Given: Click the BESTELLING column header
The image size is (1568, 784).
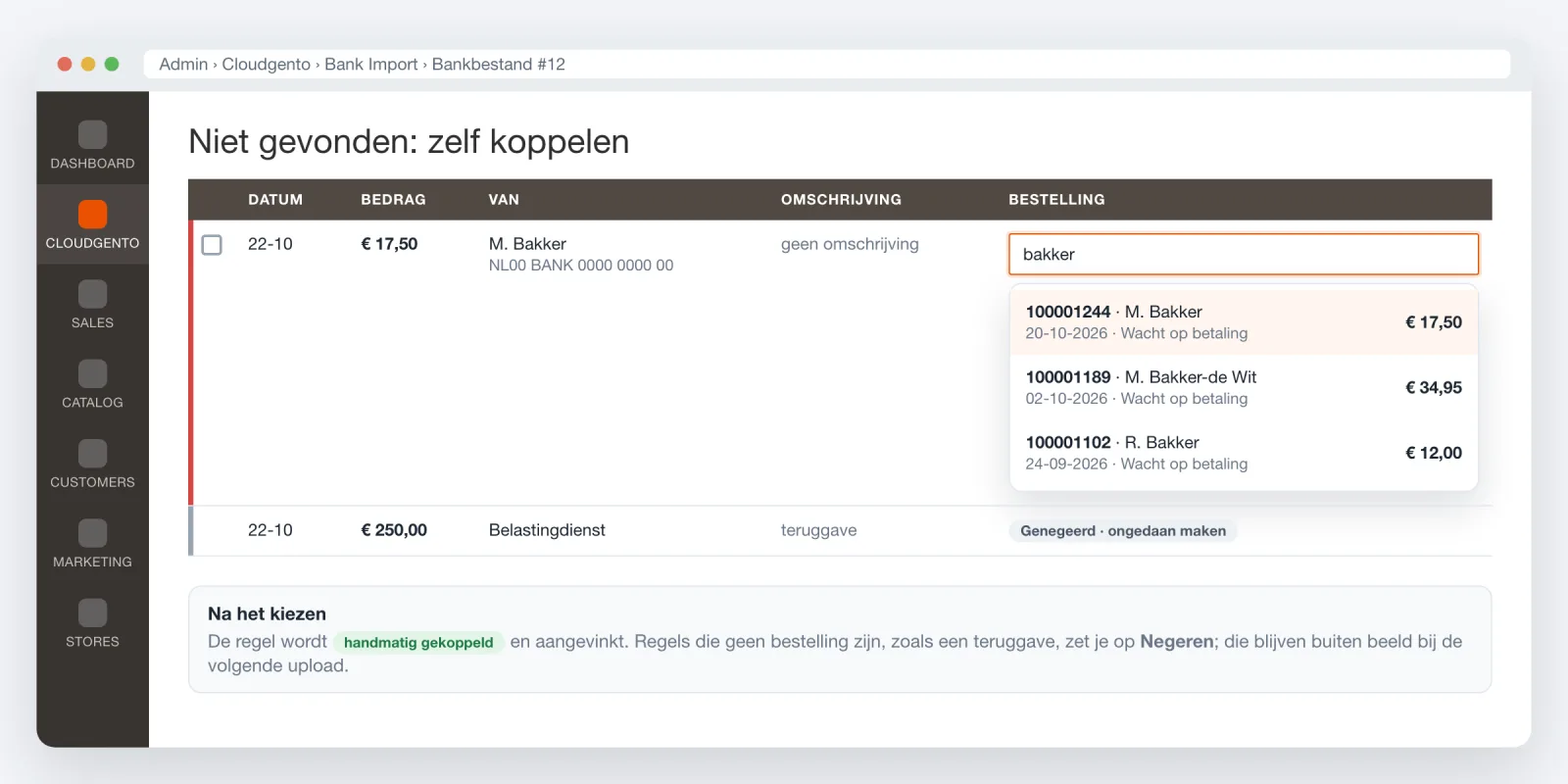Looking at the screenshot, I should pos(1056,199).
